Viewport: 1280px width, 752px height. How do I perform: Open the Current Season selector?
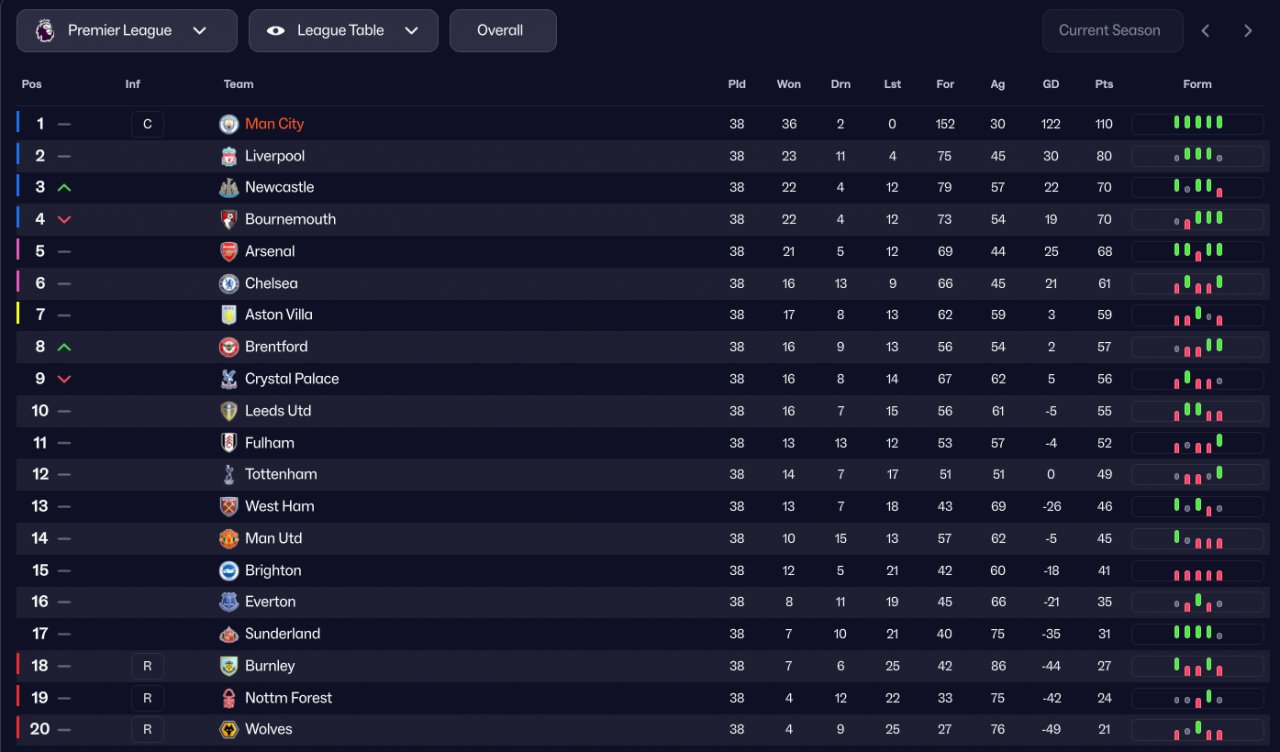coord(1112,30)
